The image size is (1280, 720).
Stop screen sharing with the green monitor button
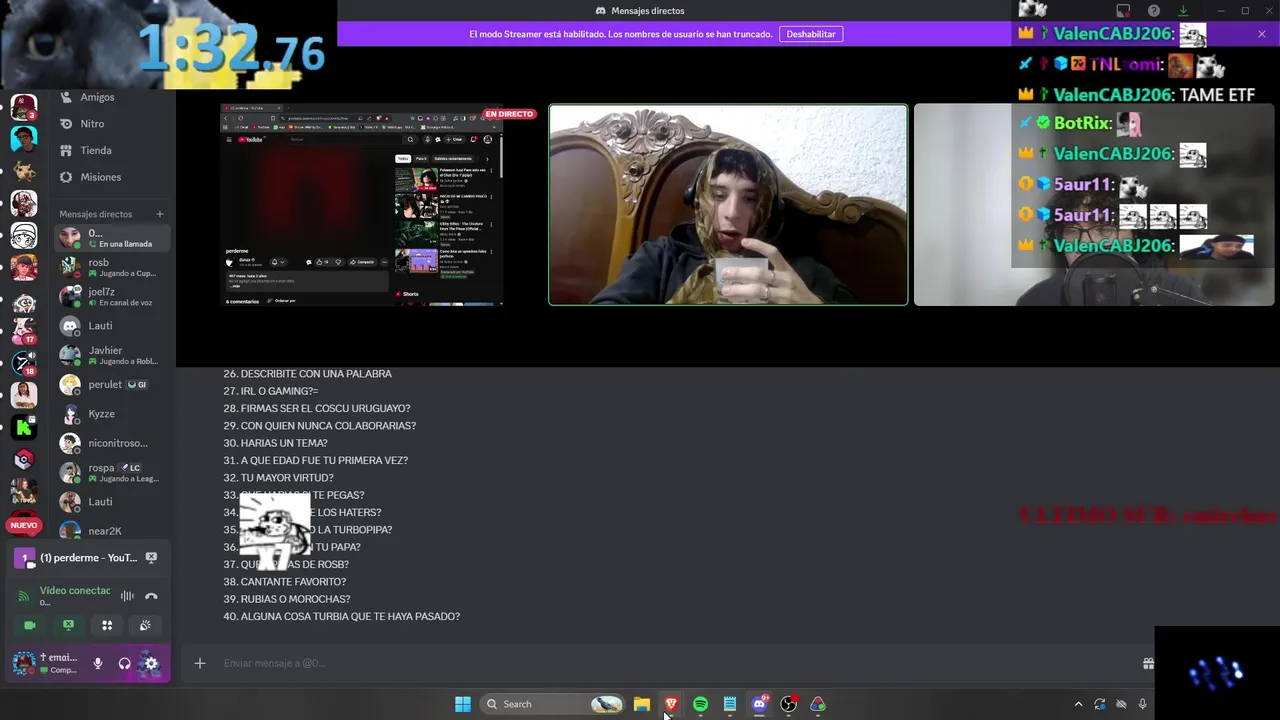click(x=68, y=625)
